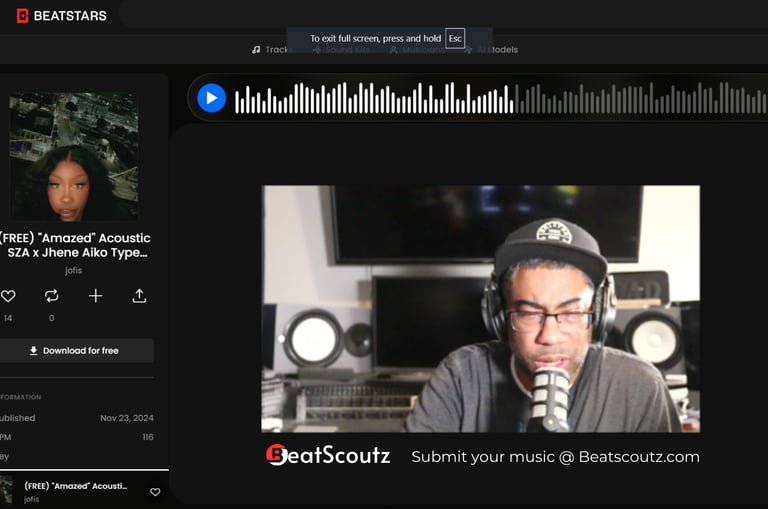
Task: Click the published date Nov 23, 2024
Action: pos(127,418)
